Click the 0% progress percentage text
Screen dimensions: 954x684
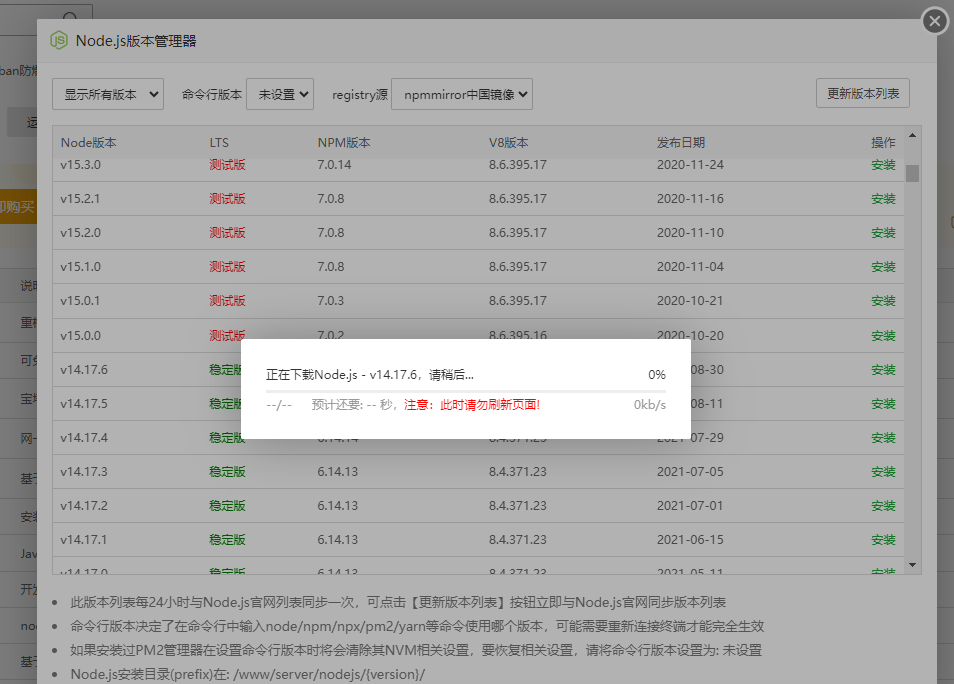pyautogui.click(x=656, y=375)
